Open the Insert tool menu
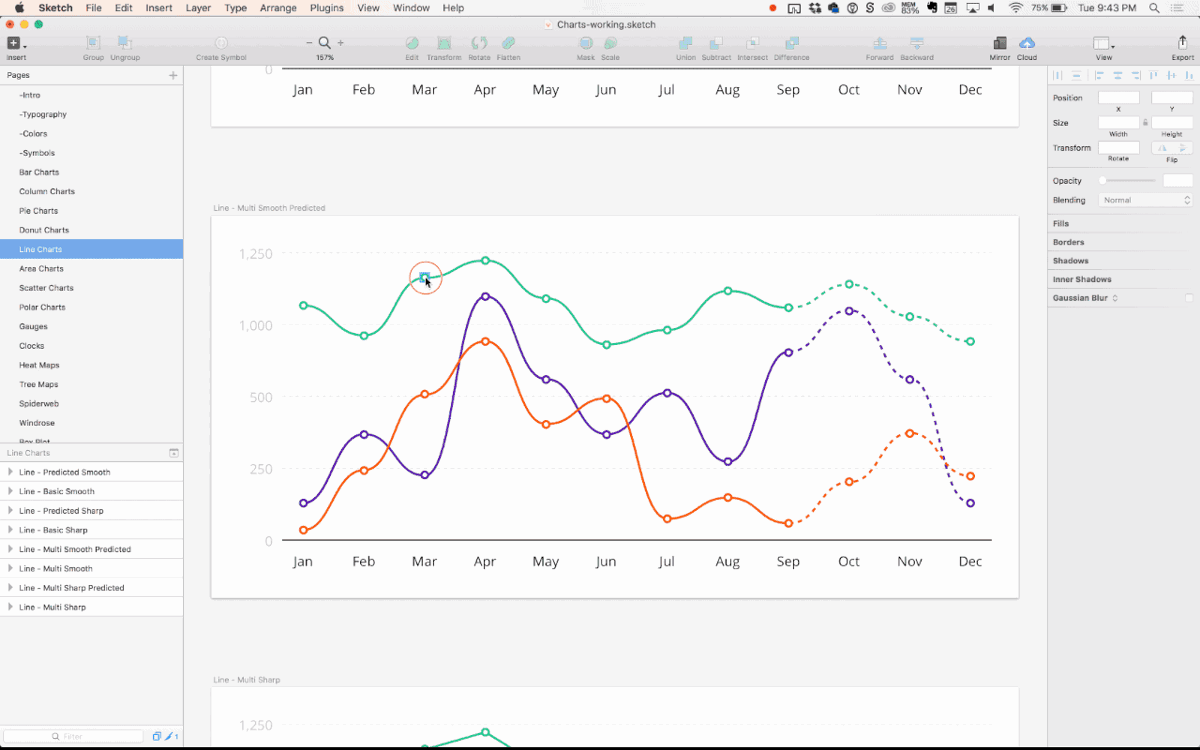The image size is (1200, 750). click(16, 43)
